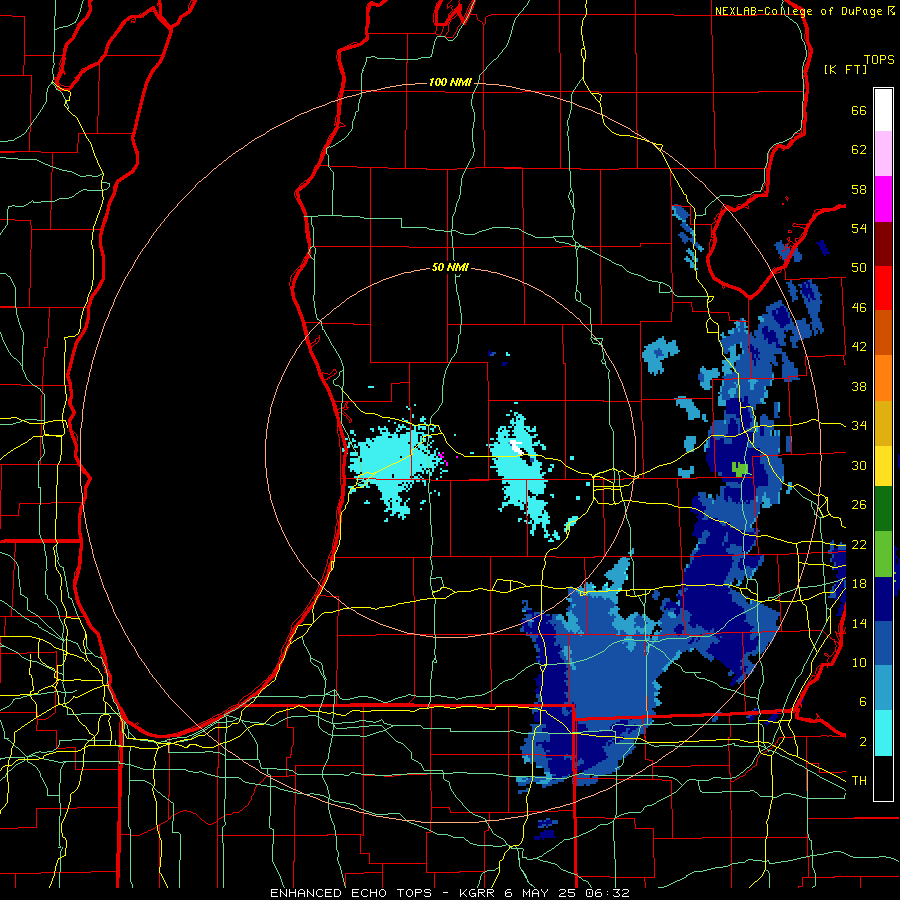Viewport: 900px width, 900px height.
Task: Click the small green echo top cell
Action: pyautogui.click(x=740, y=469)
